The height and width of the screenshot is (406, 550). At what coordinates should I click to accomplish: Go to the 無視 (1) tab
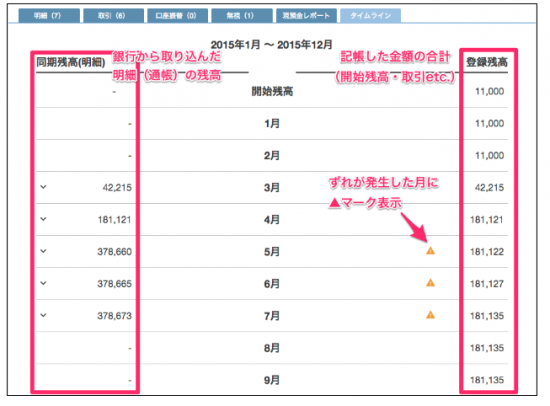click(x=242, y=16)
